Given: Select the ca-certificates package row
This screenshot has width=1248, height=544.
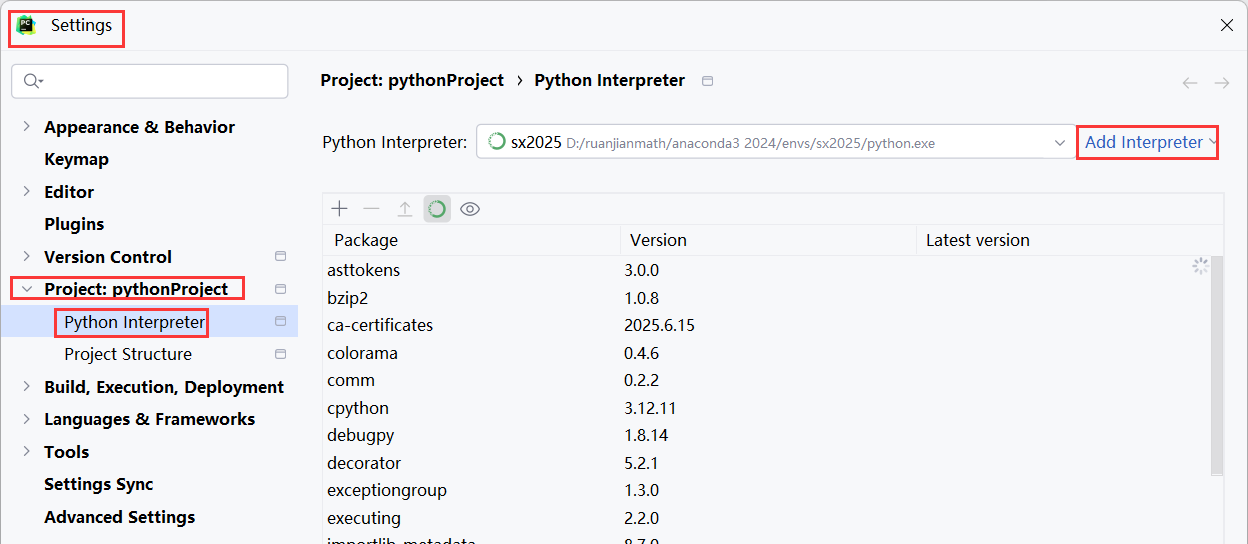Looking at the screenshot, I should point(766,325).
